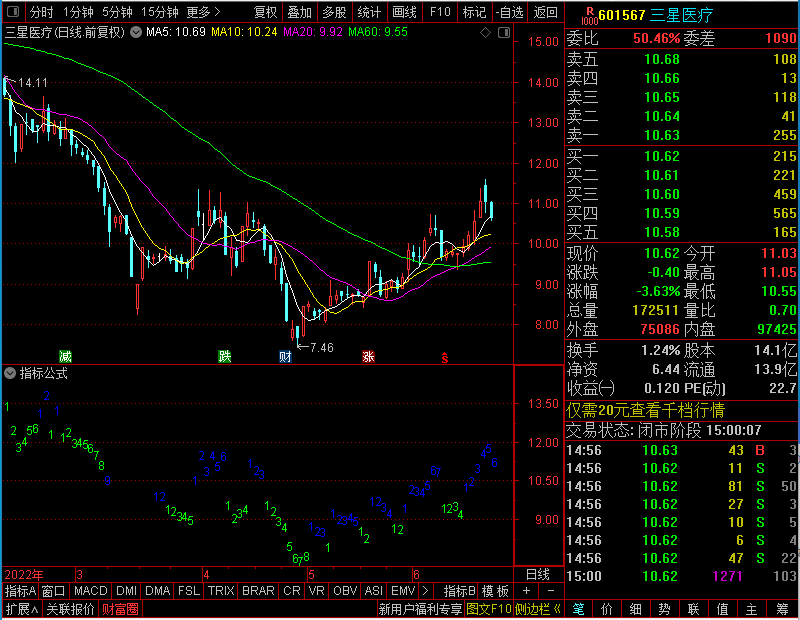This screenshot has height=620, width=800.
Task: Click the green 跌 event marker
Action: pyautogui.click(x=224, y=356)
